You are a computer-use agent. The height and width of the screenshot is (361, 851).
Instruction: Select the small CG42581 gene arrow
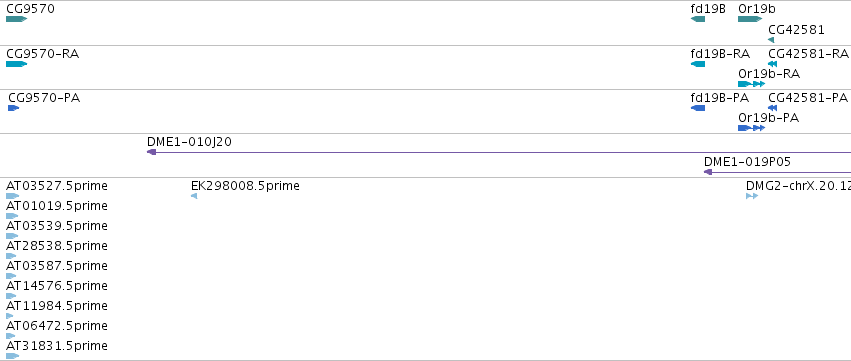pyautogui.click(x=771, y=40)
